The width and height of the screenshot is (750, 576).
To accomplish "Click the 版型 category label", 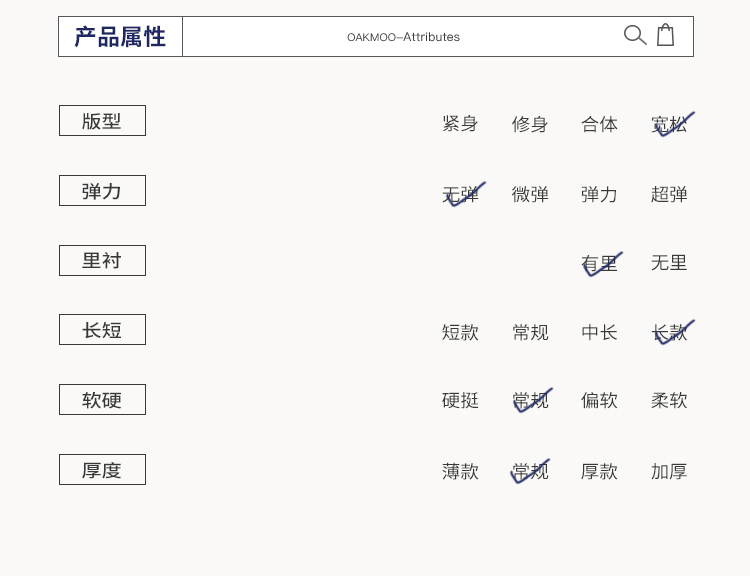I will (x=102, y=121).
